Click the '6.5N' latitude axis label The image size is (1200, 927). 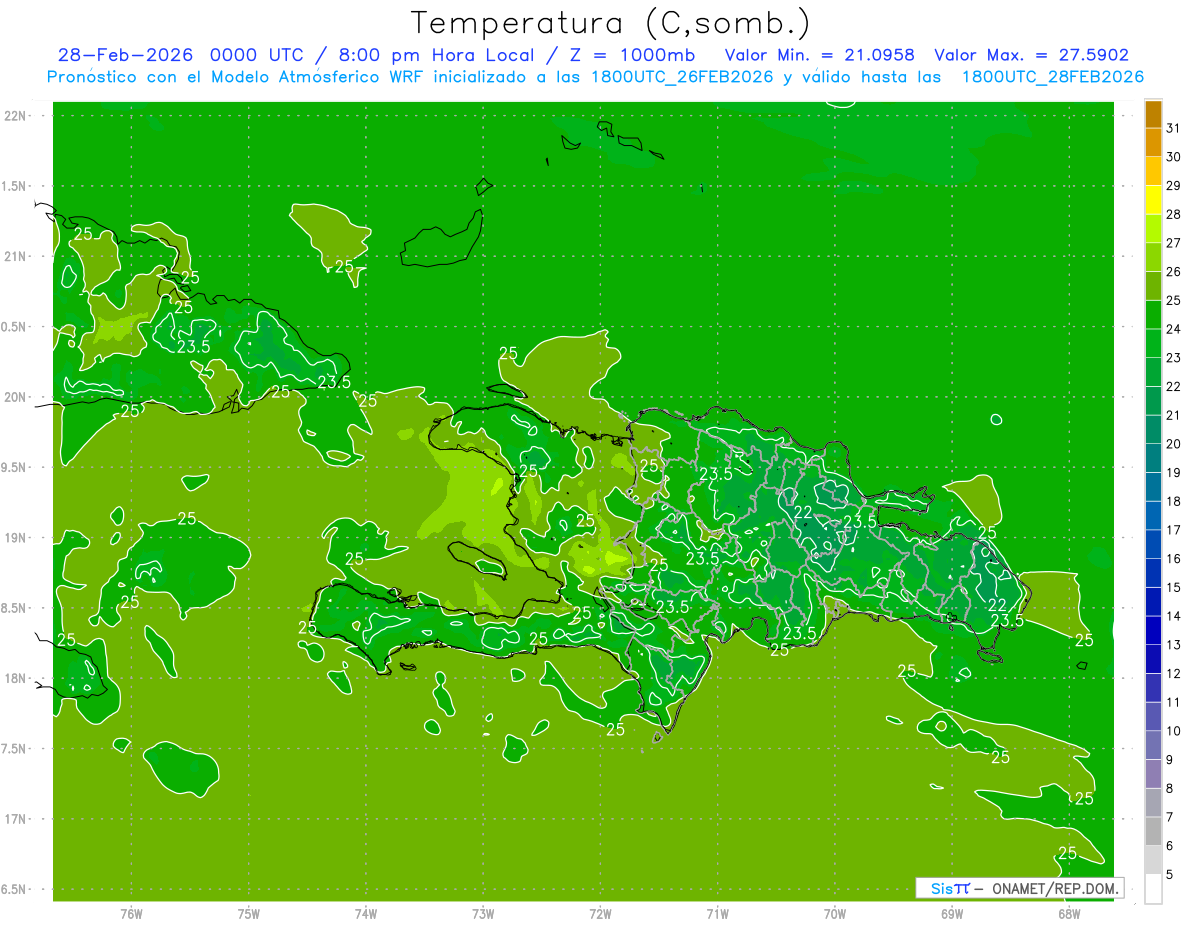[x=15, y=889]
